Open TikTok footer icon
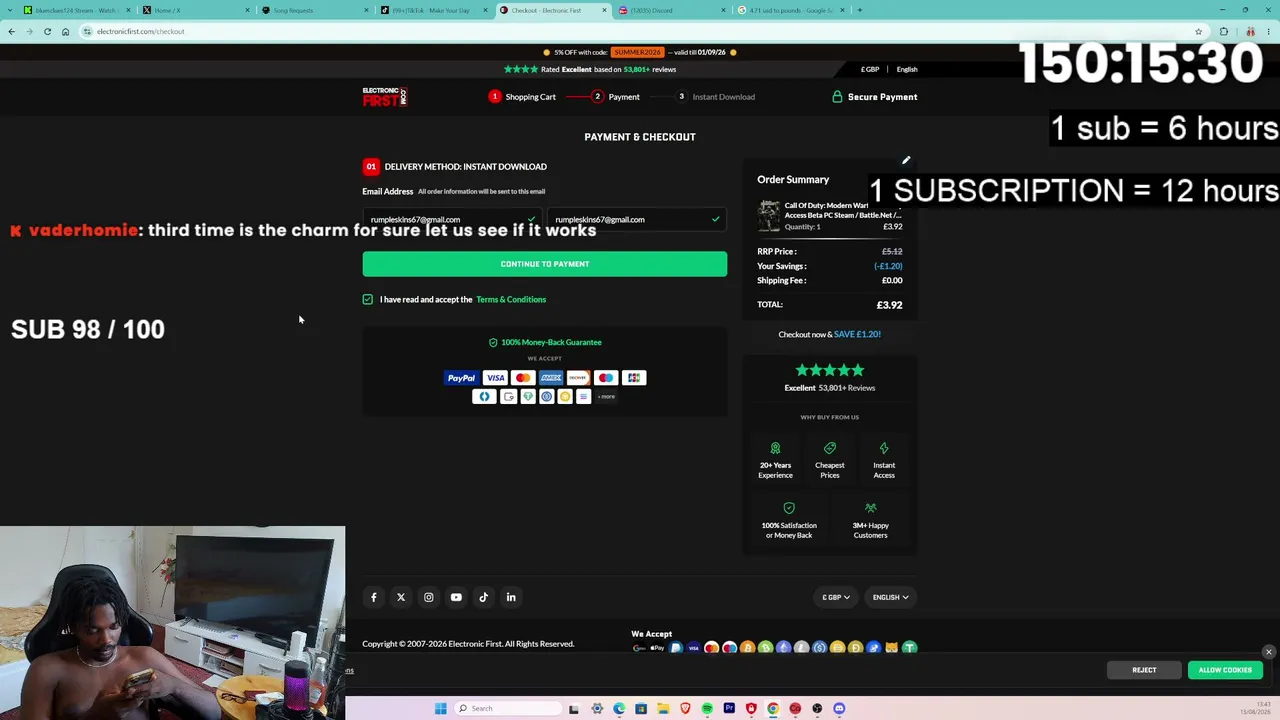This screenshot has width=1280, height=720. (x=483, y=597)
